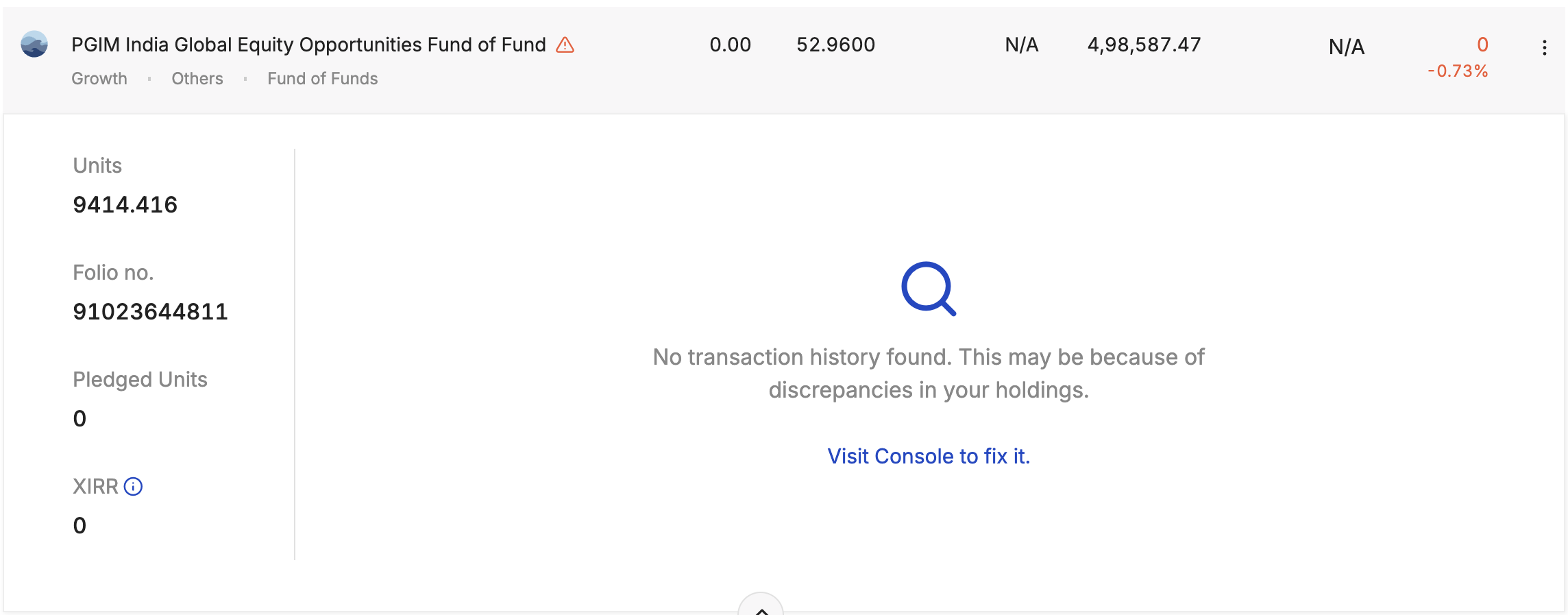
Task: Click the XIRR label text
Action: 95,487
